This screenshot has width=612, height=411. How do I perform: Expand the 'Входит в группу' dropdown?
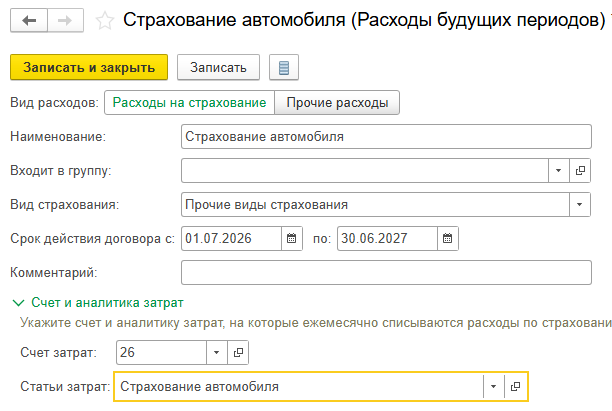[559, 171]
